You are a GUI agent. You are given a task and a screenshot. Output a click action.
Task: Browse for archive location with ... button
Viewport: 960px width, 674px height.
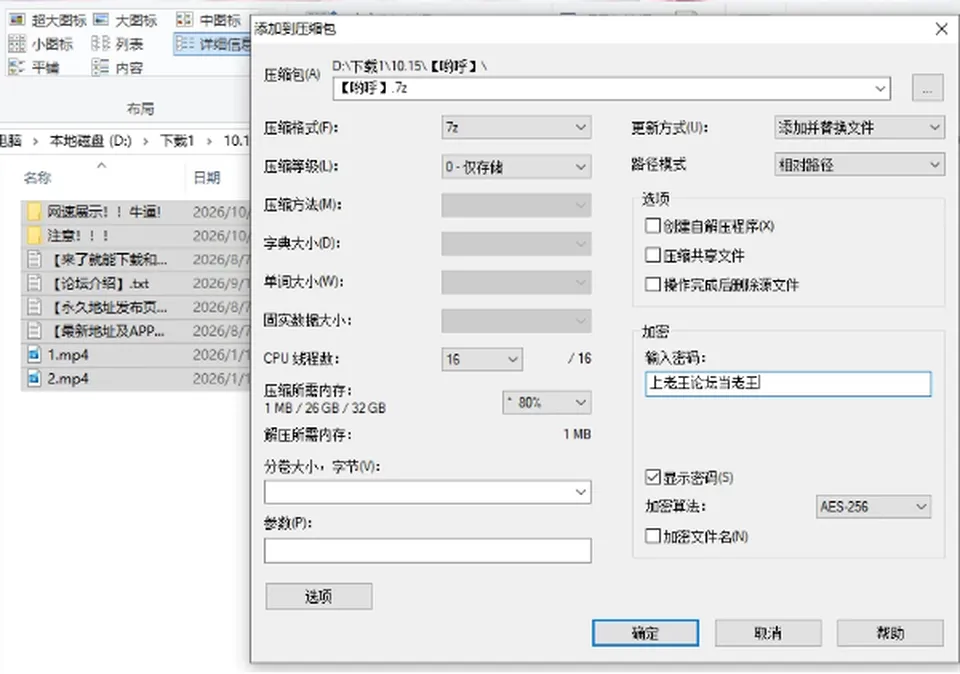click(x=928, y=88)
